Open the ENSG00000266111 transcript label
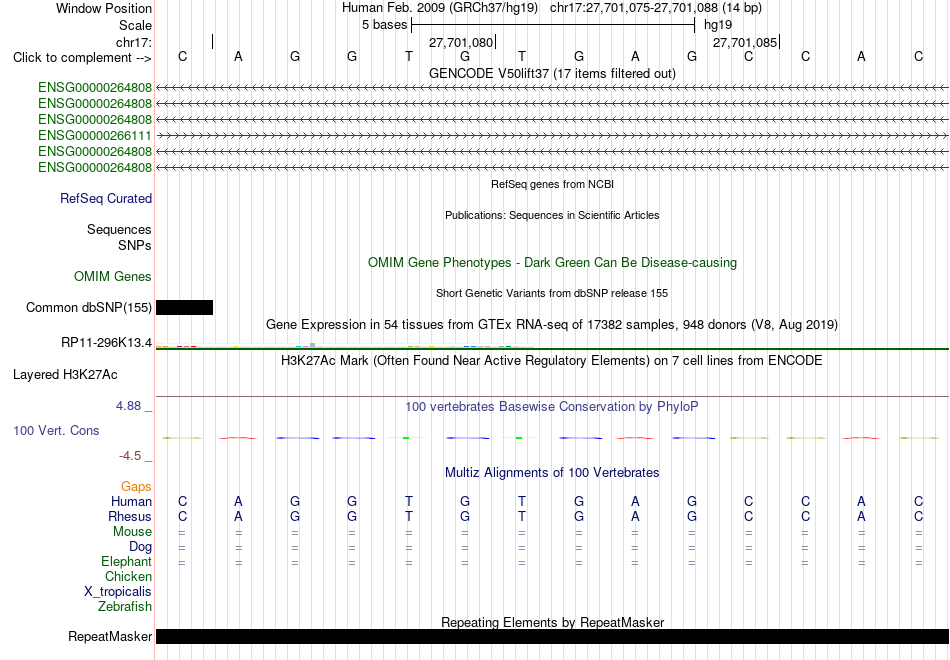Viewport: 950px width, 660px height. [95, 135]
